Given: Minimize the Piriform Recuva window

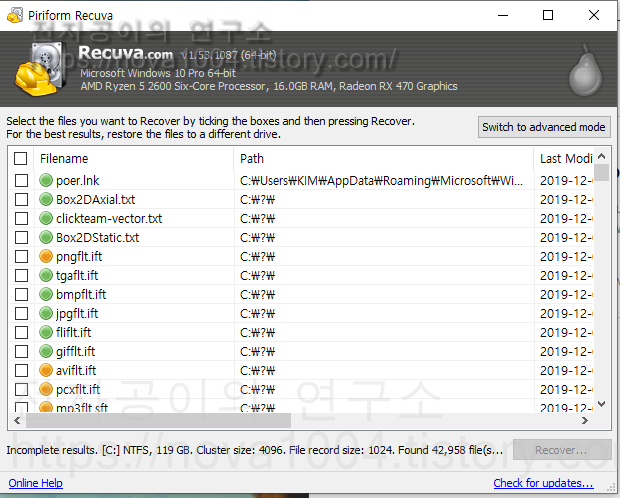Looking at the screenshot, I should coord(503,15).
